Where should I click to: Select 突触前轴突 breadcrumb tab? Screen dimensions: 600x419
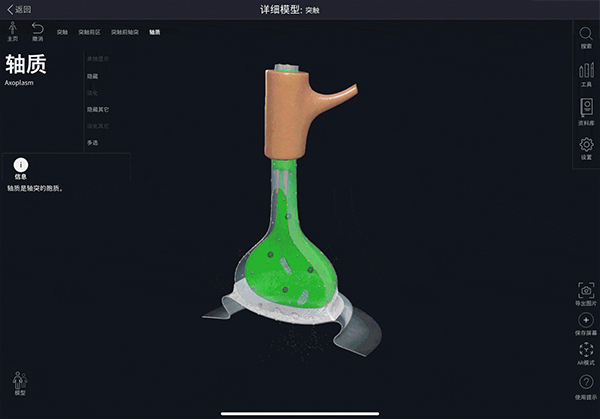(x=124, y=32)
